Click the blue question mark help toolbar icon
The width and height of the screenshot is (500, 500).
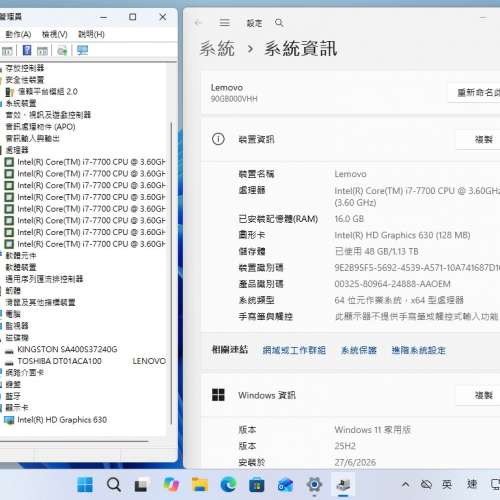(27, 50)
